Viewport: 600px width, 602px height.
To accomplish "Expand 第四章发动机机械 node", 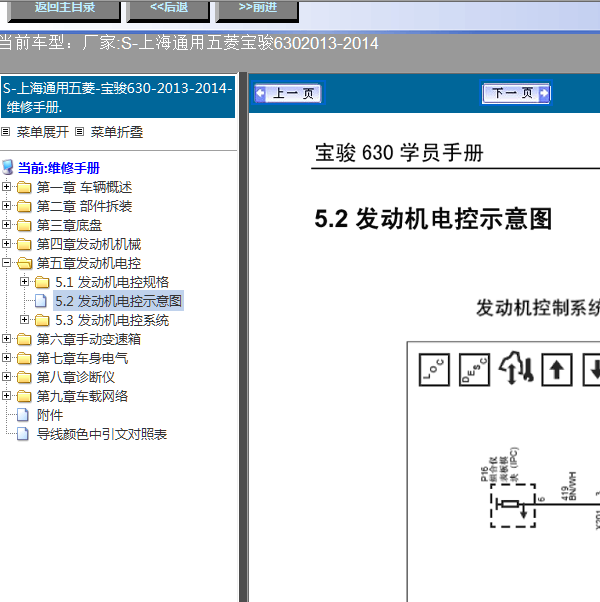I will tap(6, 243).
